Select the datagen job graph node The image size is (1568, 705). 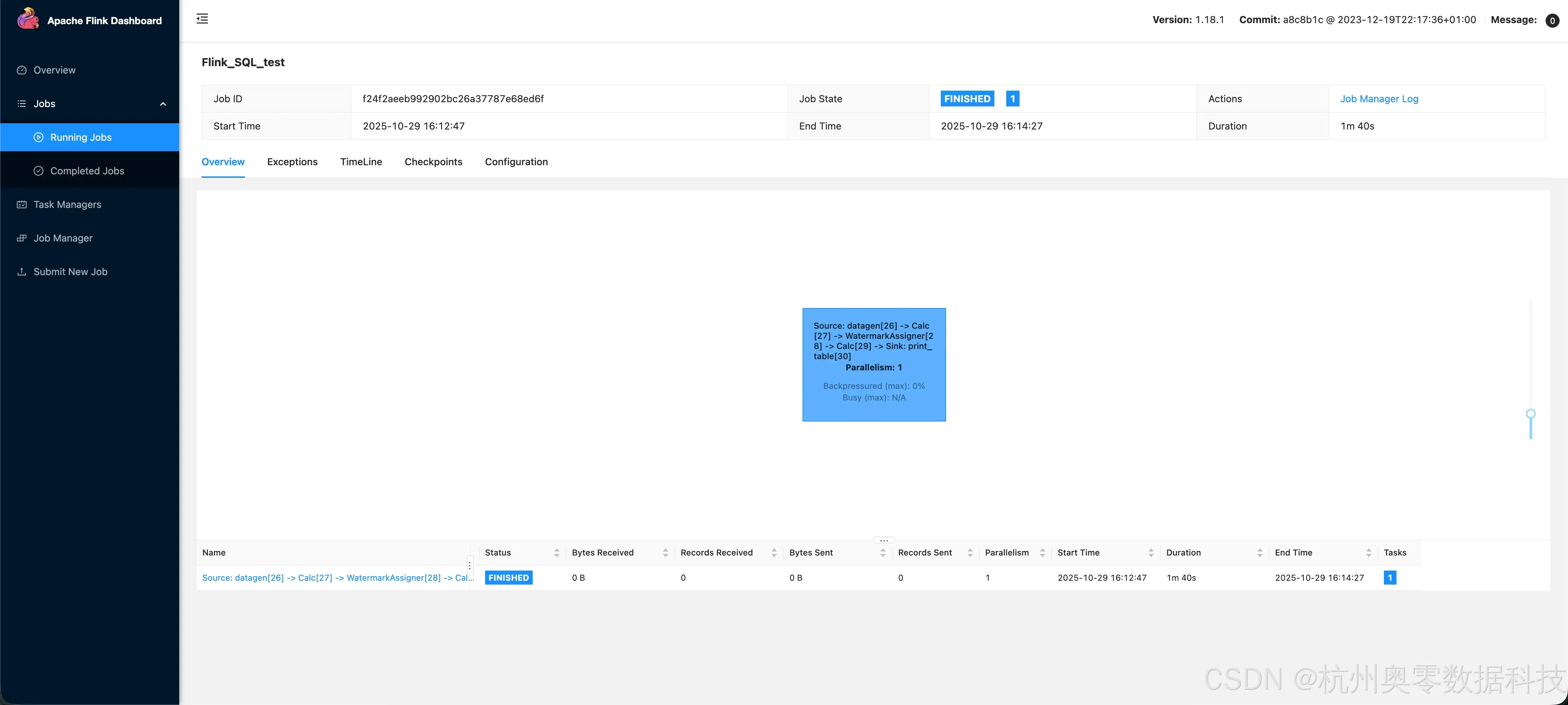(x=874, y=364)
